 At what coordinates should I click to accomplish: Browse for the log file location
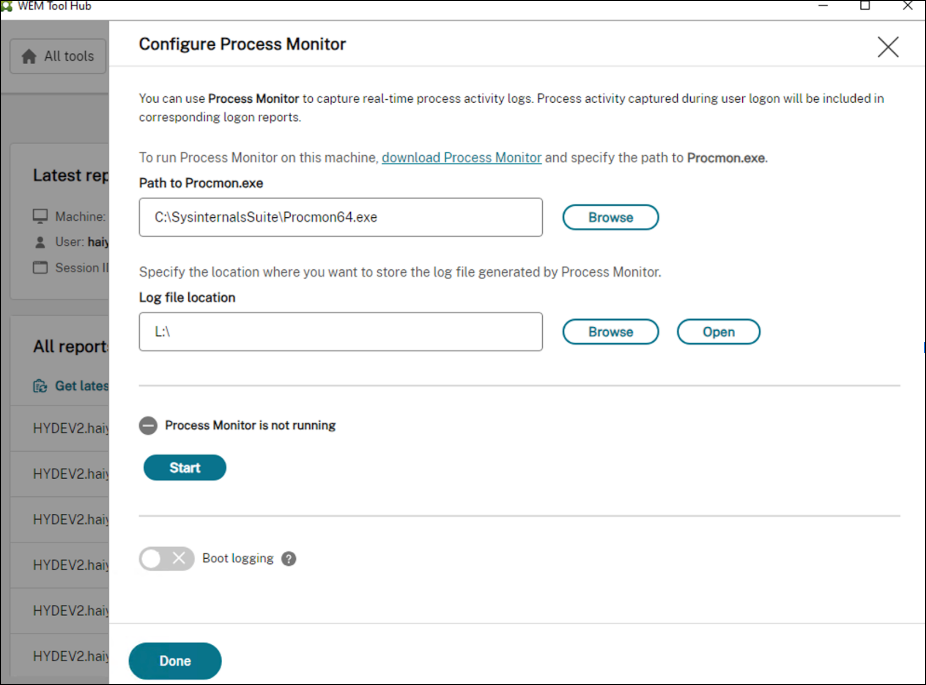pos(610,331)
